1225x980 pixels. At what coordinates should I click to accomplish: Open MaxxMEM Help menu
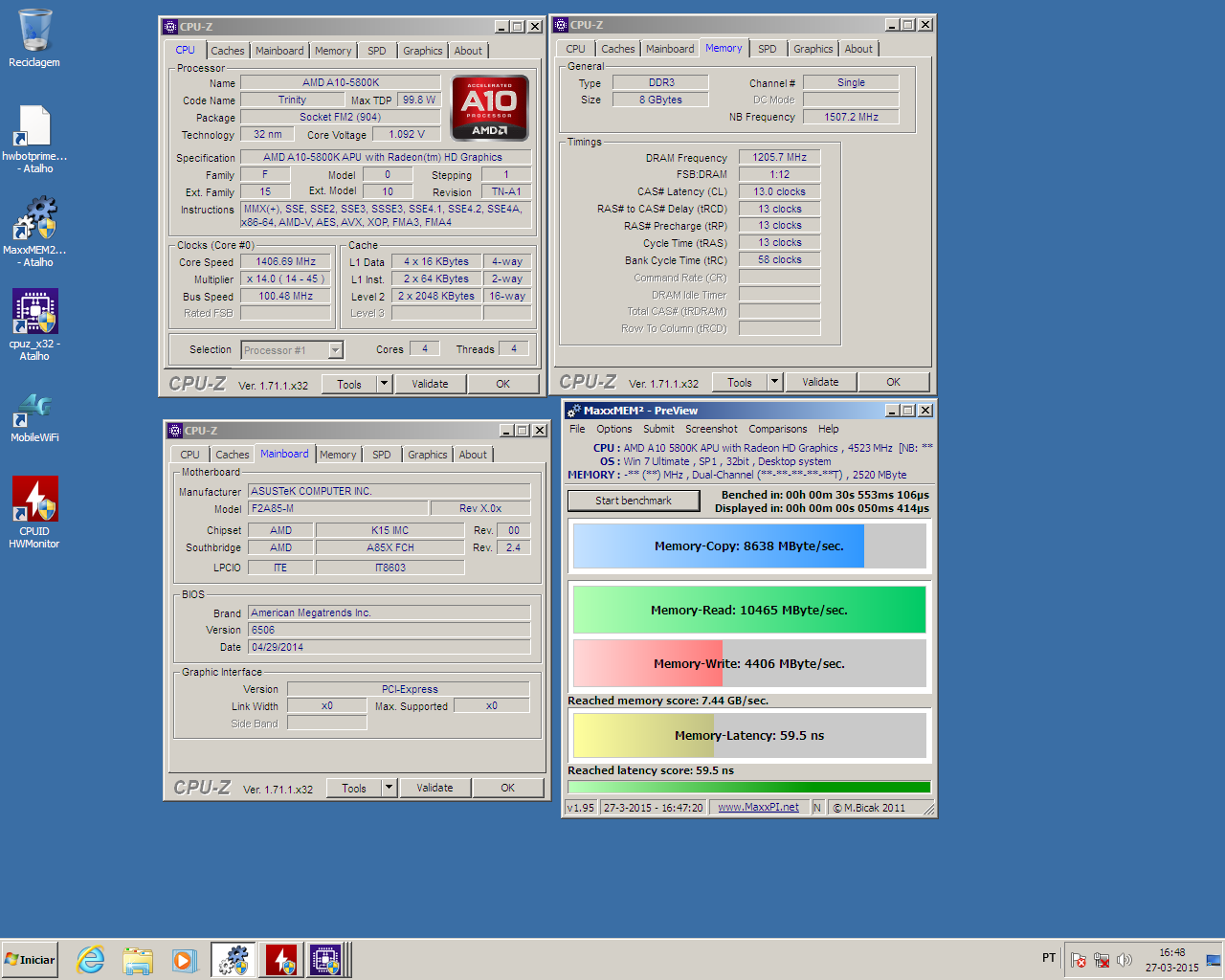(x=829, y=429)
